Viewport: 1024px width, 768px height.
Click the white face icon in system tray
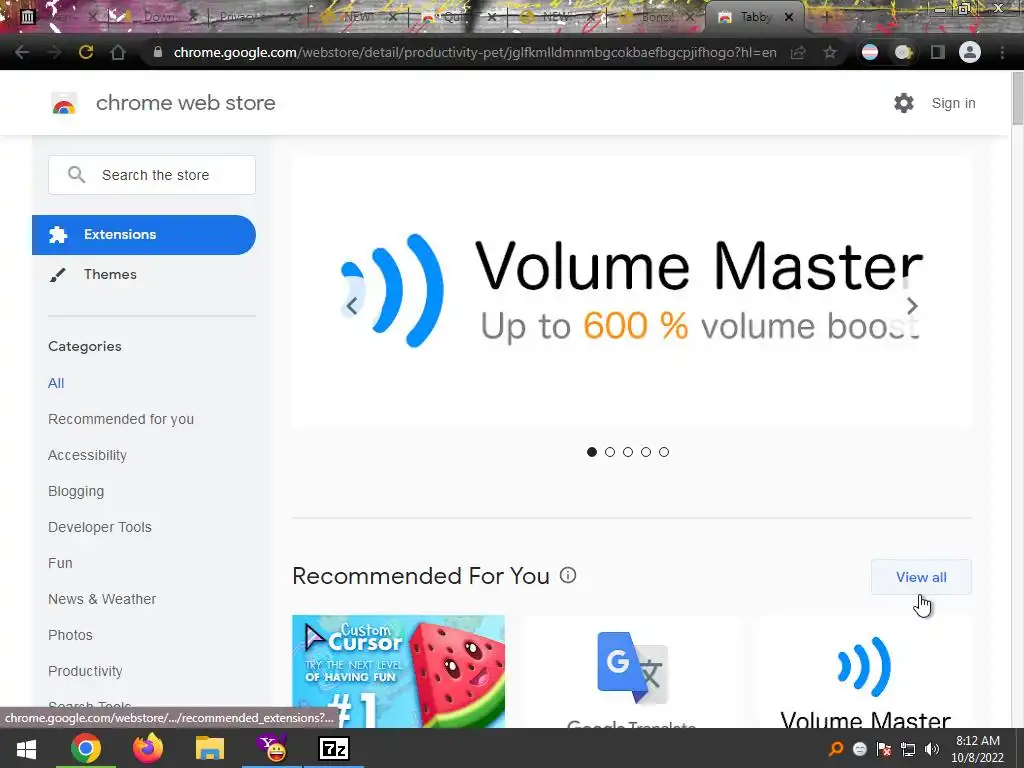(x=859, y=749)
